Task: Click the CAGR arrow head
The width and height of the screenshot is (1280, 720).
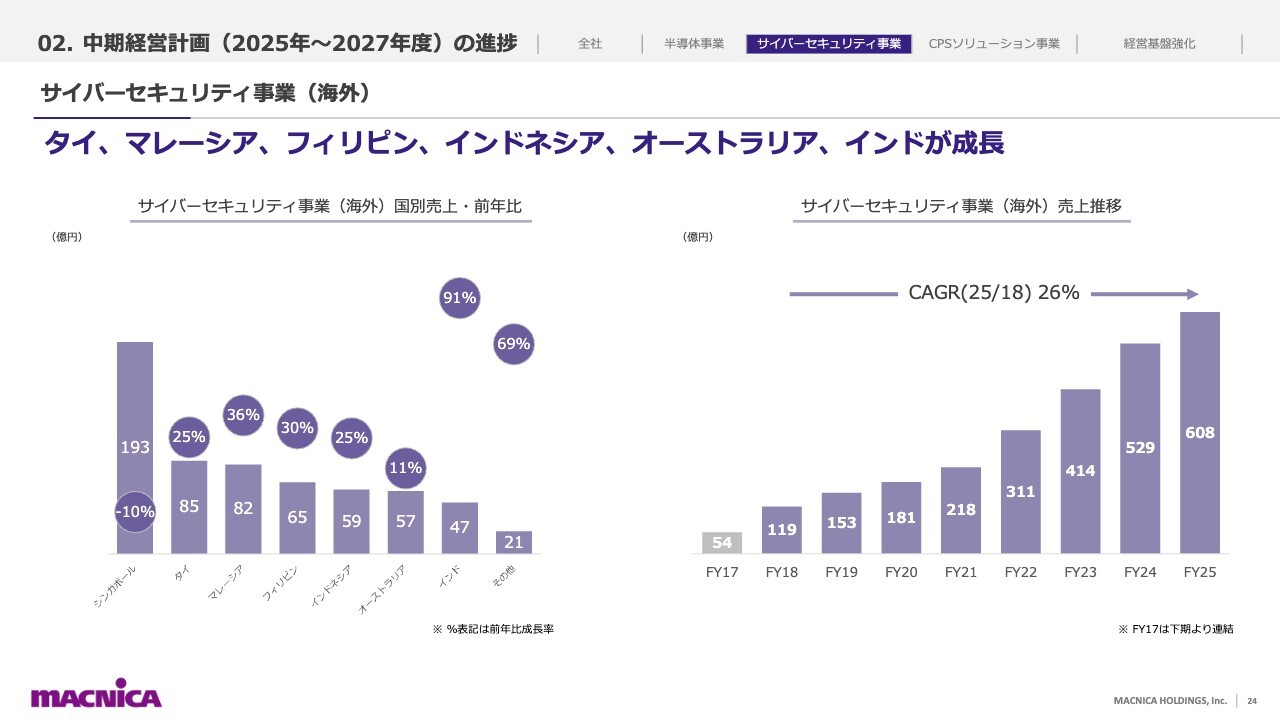Action: tap(1192, 294)
